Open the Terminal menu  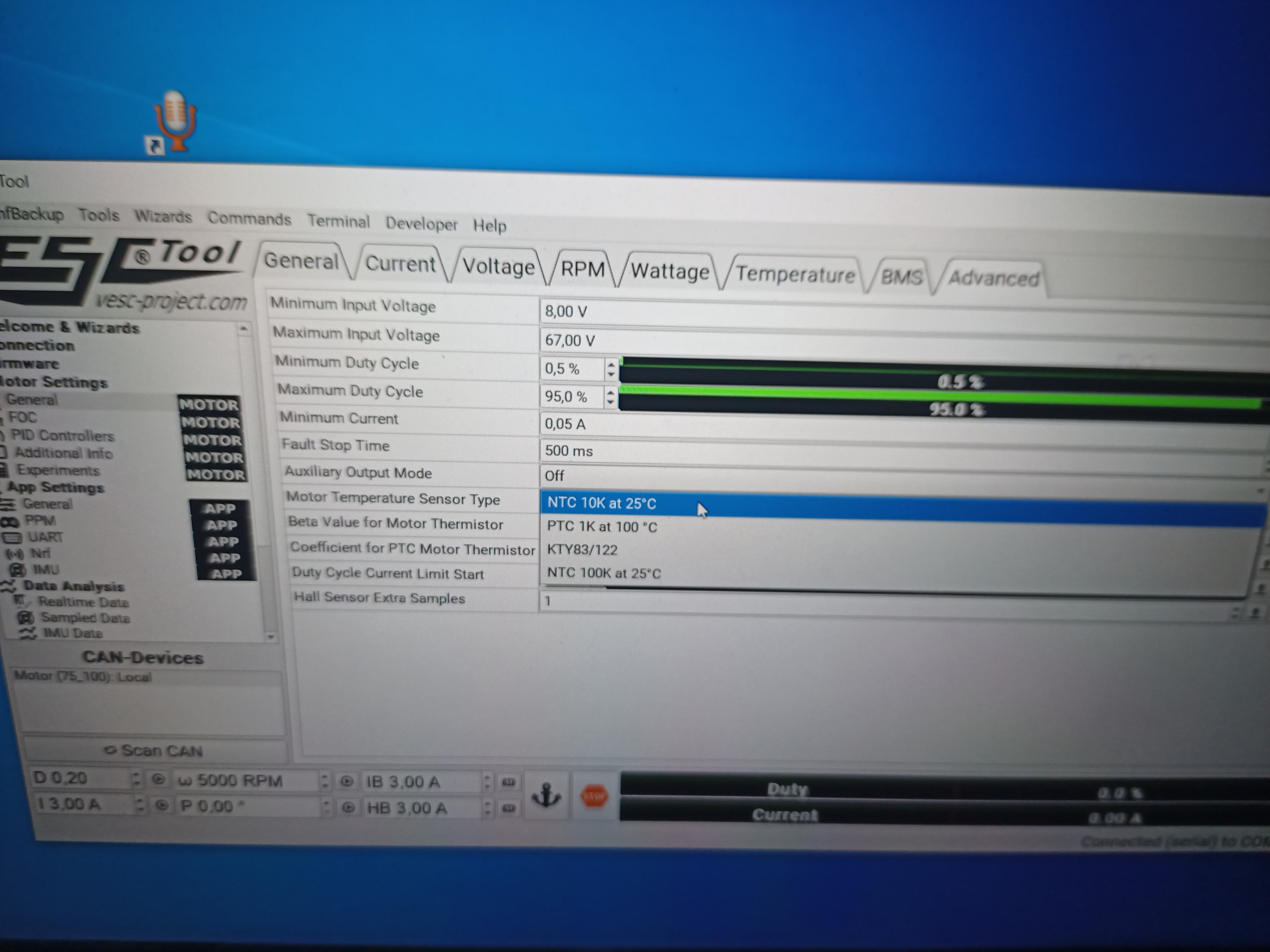(x=338, y=221)
